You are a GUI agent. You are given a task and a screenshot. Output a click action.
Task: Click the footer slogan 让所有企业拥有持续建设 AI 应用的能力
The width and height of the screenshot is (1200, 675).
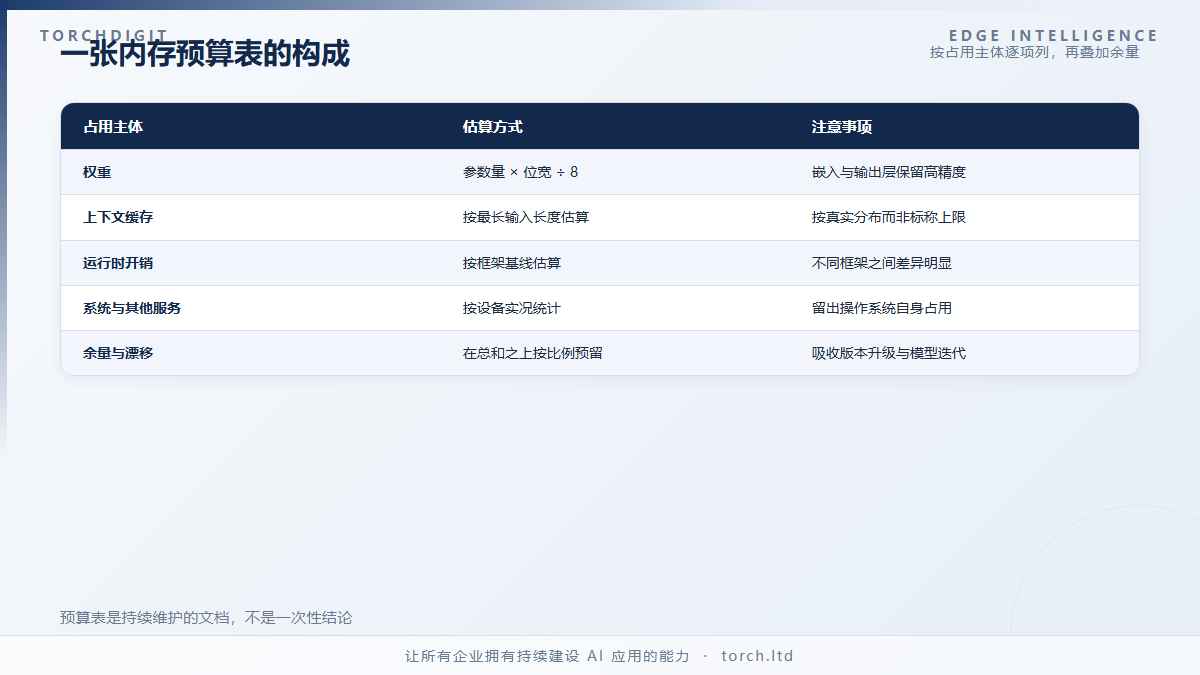(547, 656)
